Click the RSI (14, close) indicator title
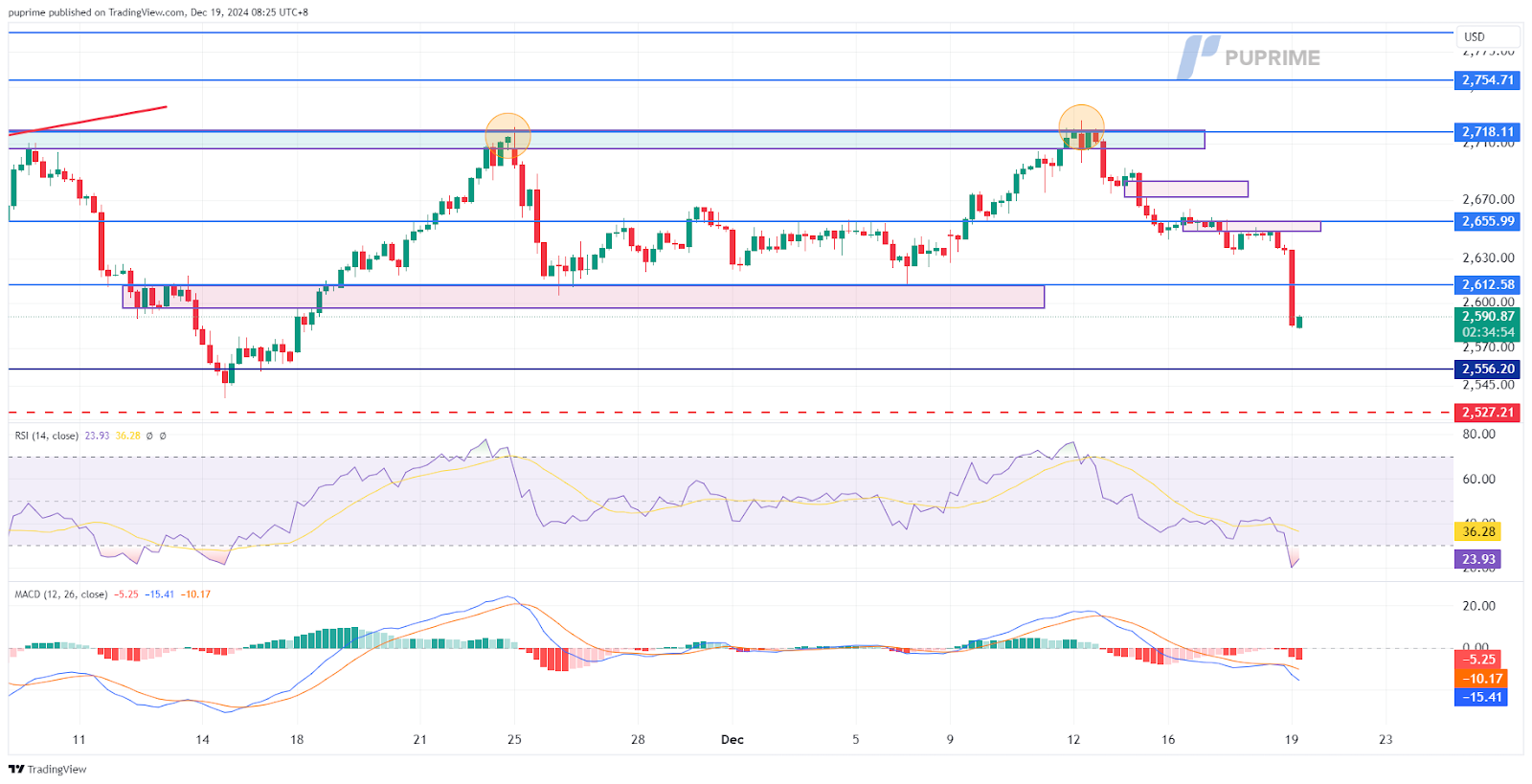 (46, 436)
